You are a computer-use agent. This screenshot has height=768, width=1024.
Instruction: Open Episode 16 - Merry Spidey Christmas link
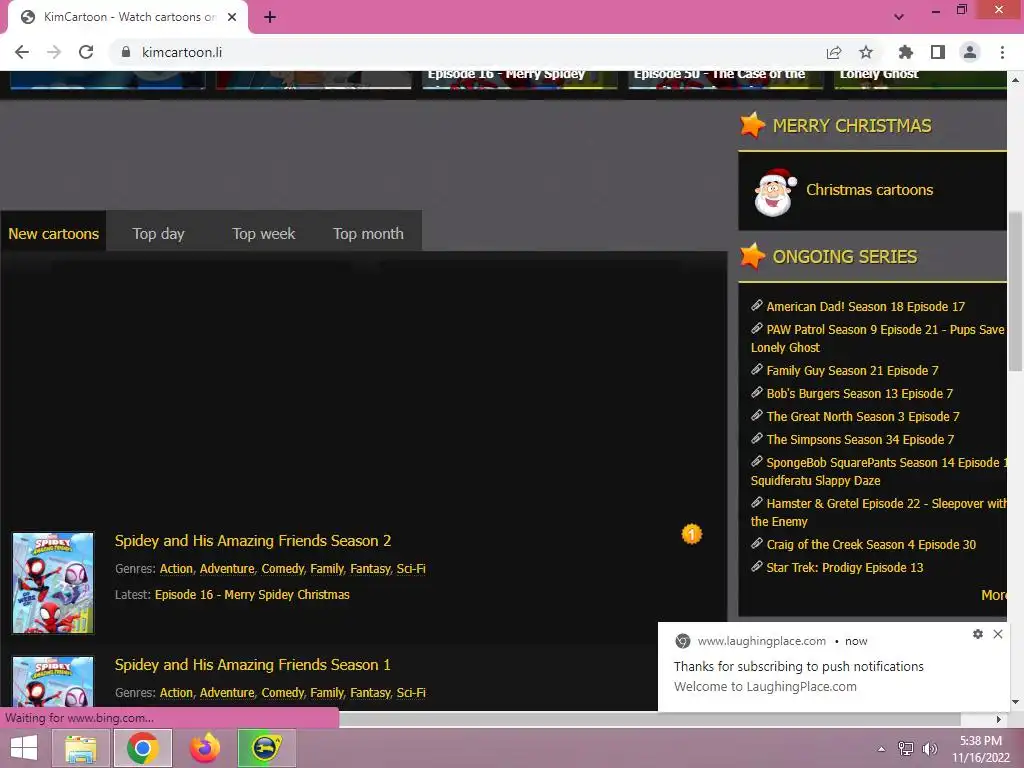pyautogui.click(x=252, y=594)
